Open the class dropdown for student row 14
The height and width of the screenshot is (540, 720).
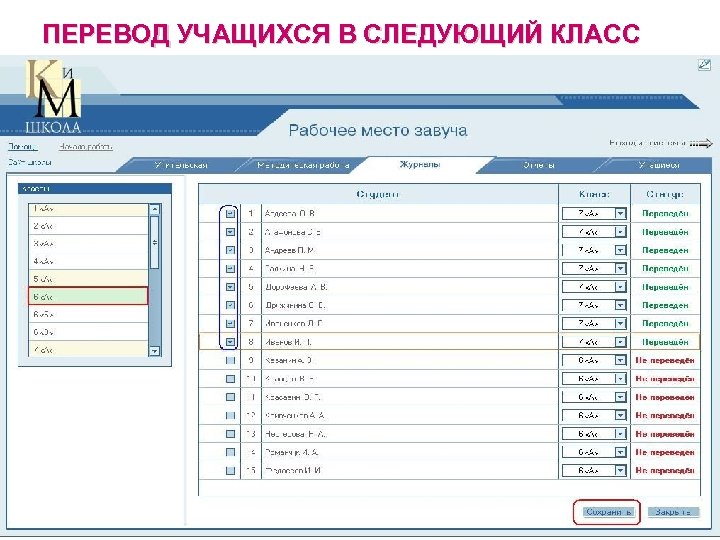pos(620,452)
